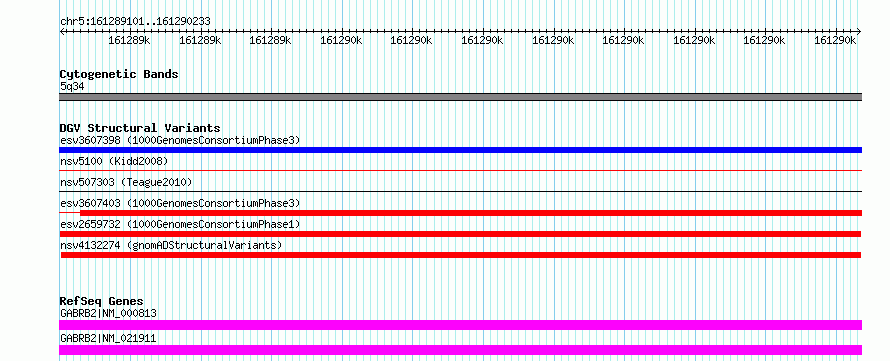The height and width of the screenshot is (361, 890).
Task: Click the chr5:161289101..161290233 coordinate label
Action: 135,21
